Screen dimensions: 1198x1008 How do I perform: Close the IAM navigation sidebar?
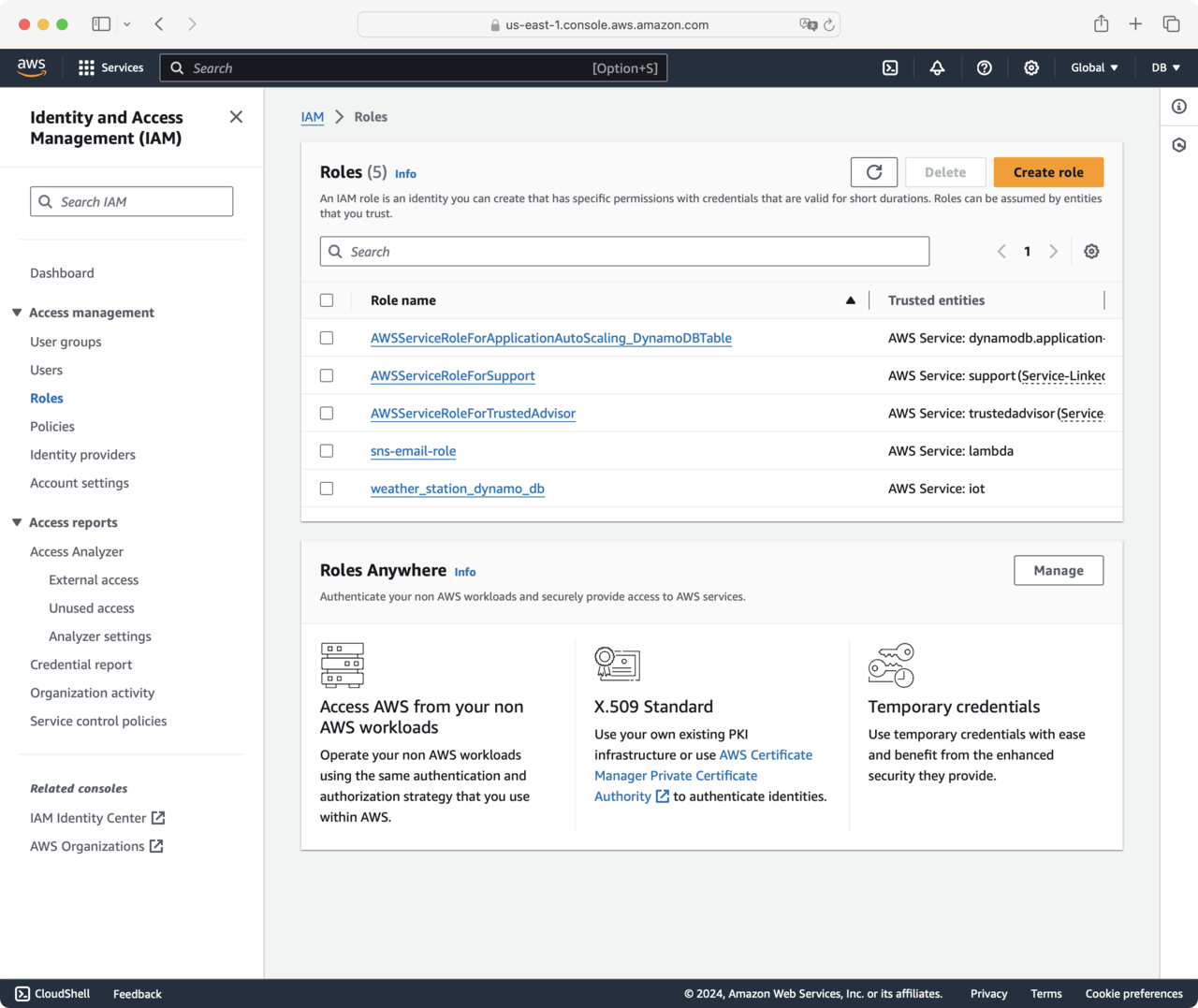(x=236, y=117)
